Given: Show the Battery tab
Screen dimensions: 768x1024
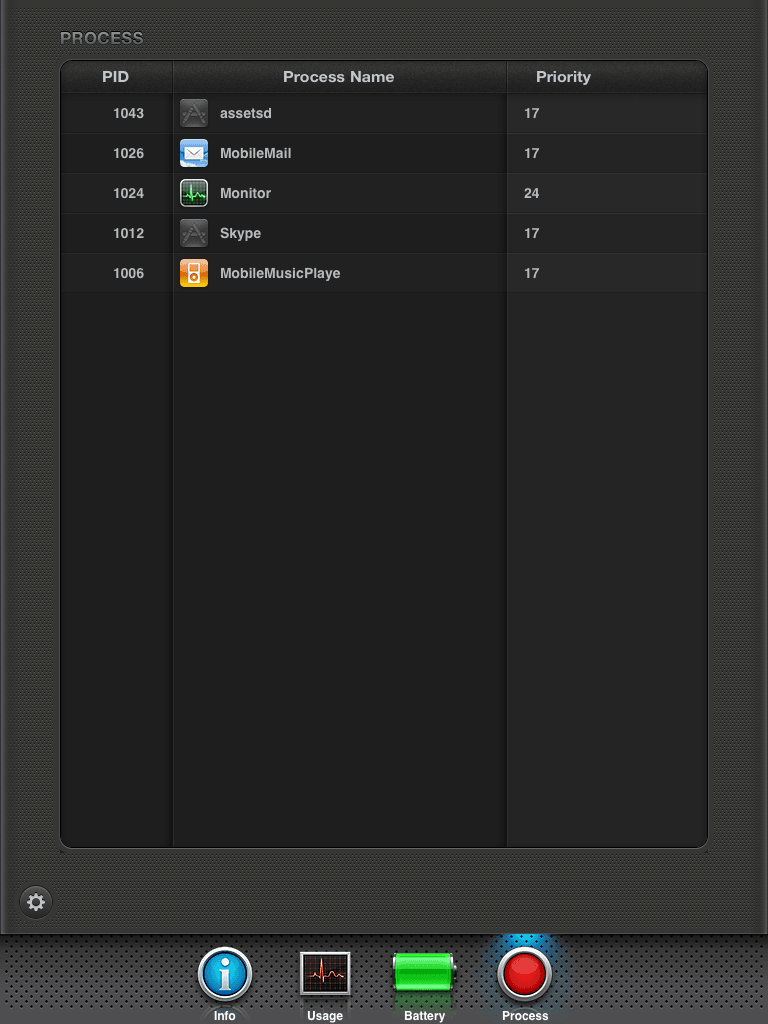Looking at the screenshot, I should tap(424, 986).
